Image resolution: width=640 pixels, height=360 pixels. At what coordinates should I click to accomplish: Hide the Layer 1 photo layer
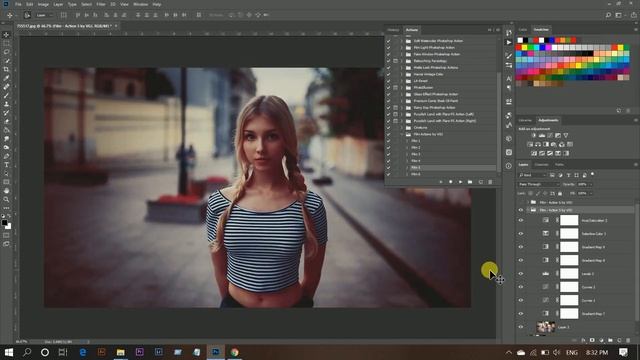coord(520,327)
